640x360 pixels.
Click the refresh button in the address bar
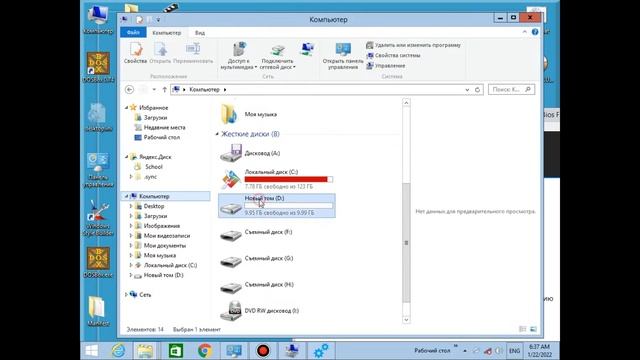pyautogui.click(x=477, y=89)
